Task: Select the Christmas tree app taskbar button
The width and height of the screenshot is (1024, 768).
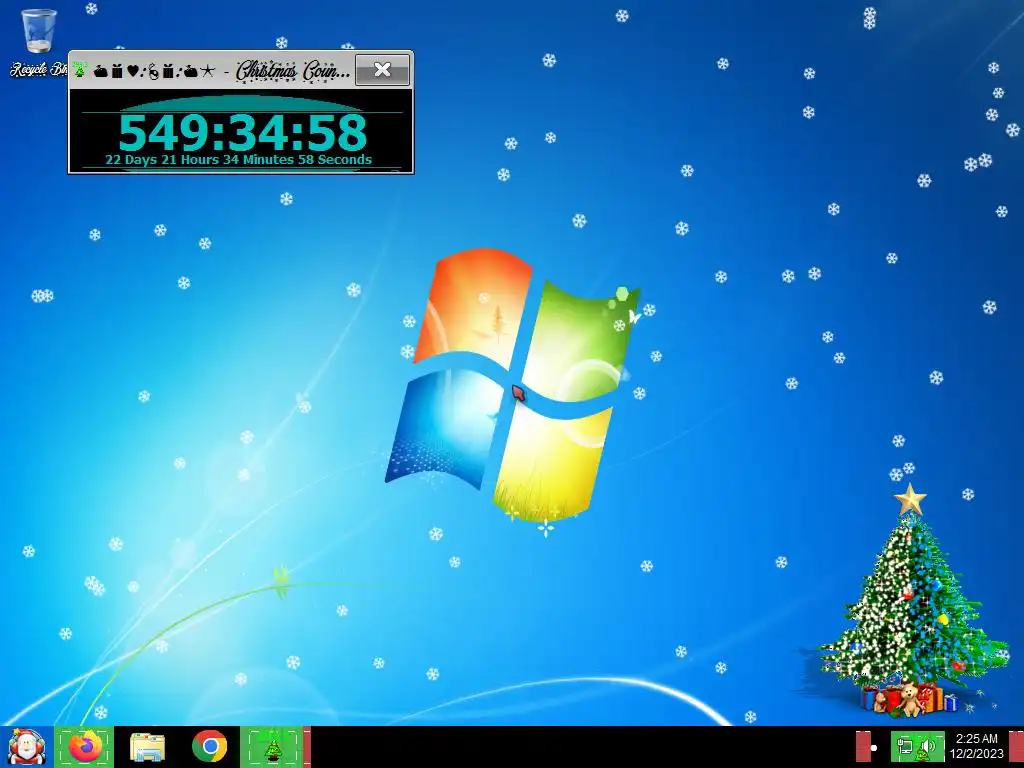Action: point(273,746)
